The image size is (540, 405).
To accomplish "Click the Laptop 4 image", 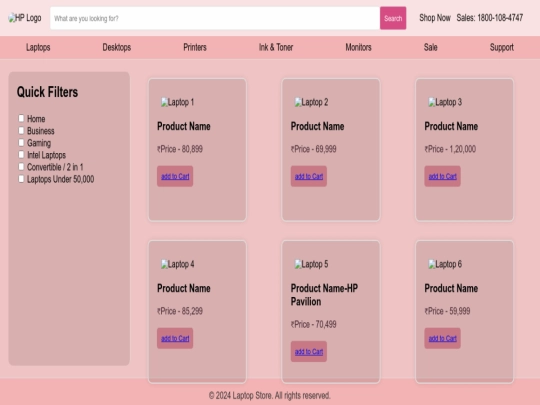I will pyautogui.click(x=177, y=264).
